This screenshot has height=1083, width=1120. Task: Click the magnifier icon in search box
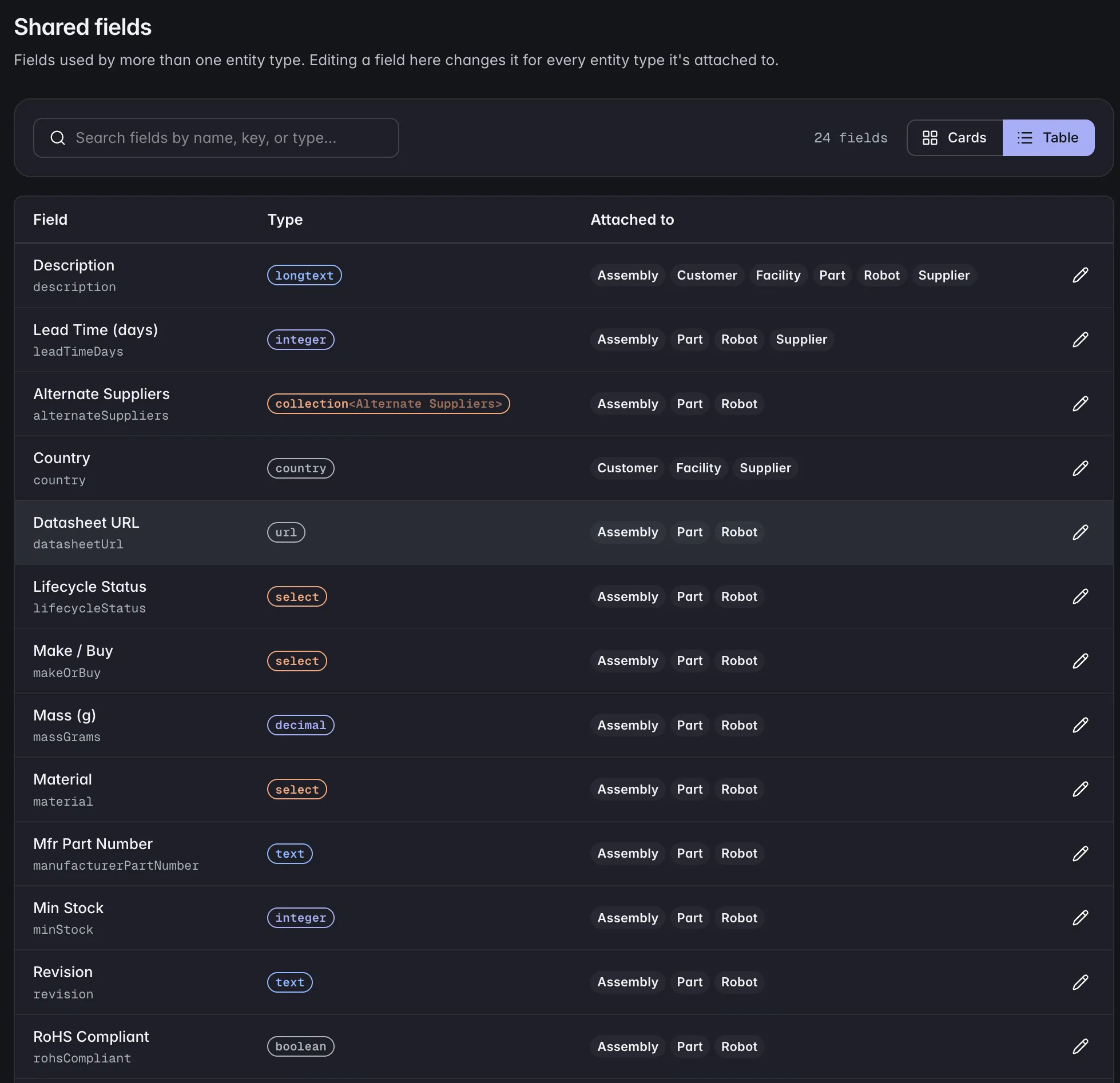tap(58, 138)
